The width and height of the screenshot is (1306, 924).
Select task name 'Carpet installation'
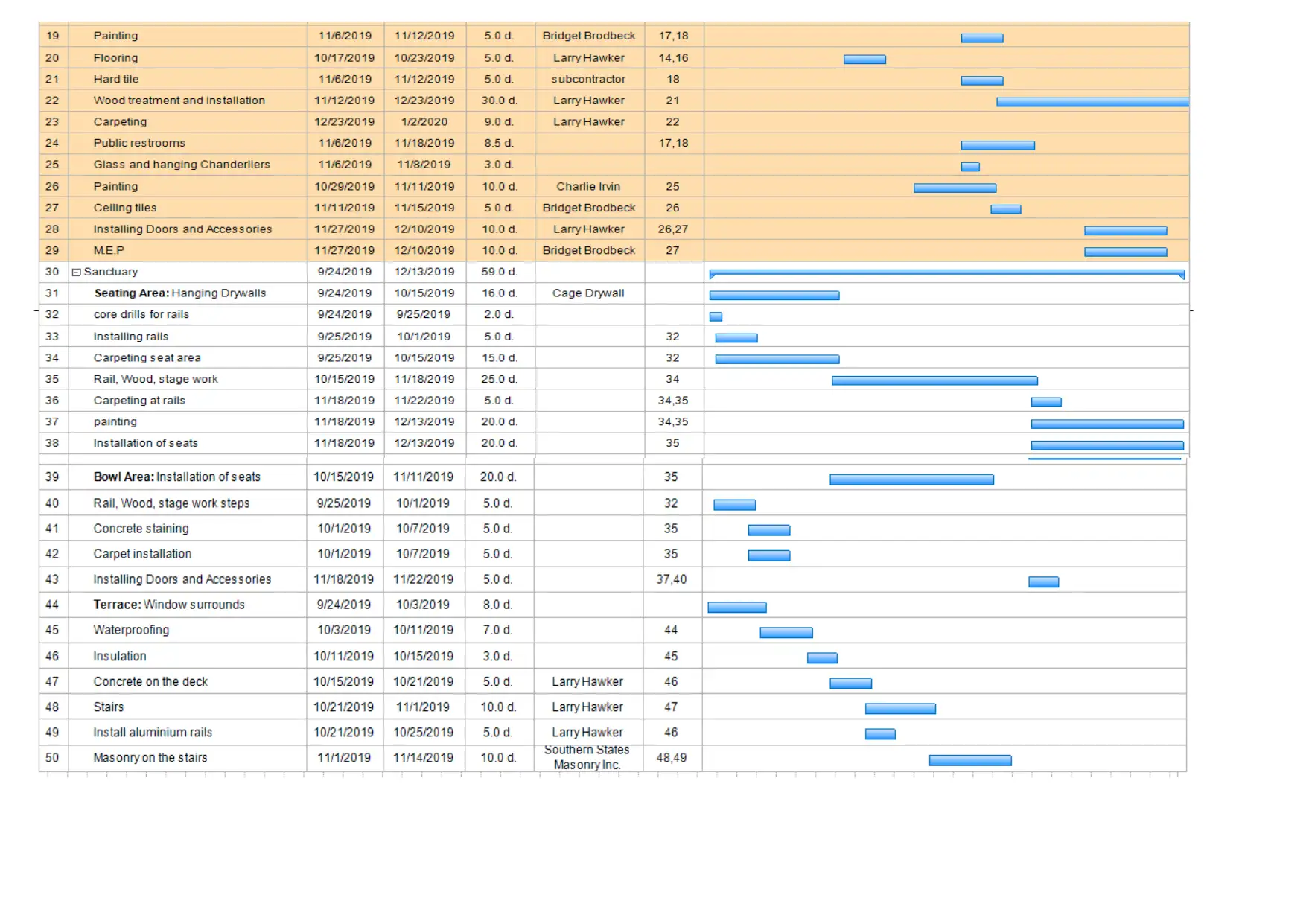click(142, 554)
